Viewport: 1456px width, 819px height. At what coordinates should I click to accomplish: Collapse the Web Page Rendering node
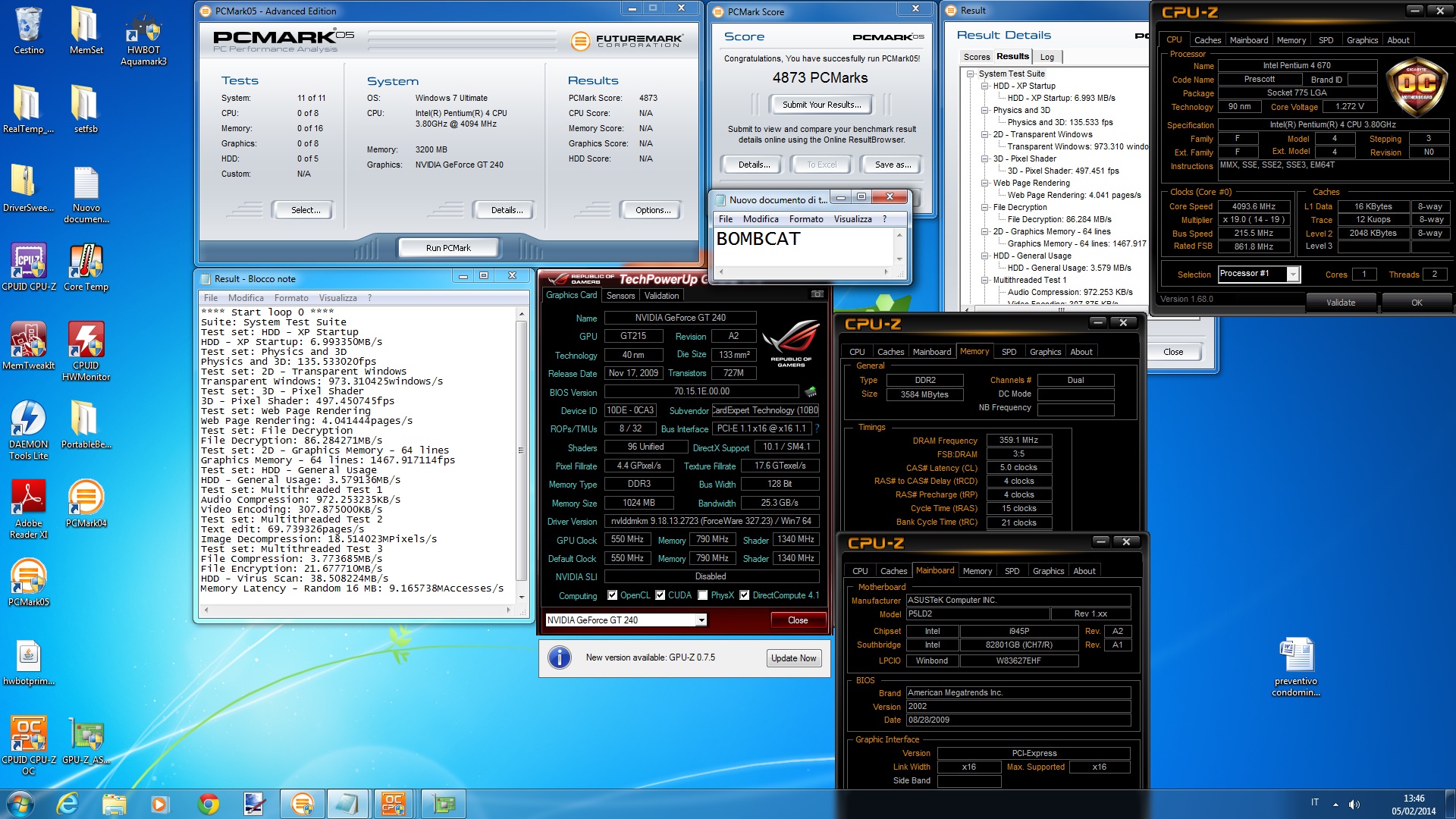pyautogui.click(x=985, y=183)
